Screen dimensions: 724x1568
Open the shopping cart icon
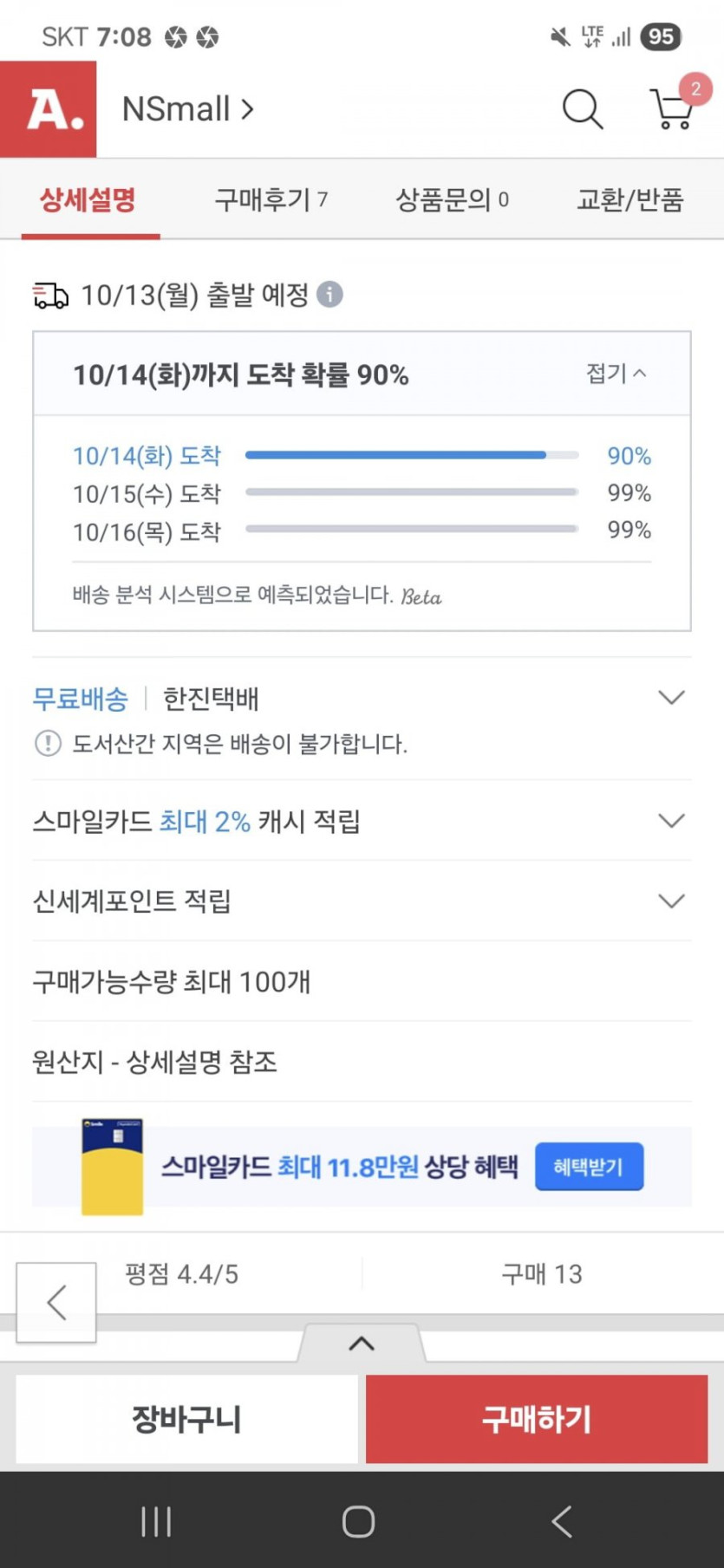(672, 109)
